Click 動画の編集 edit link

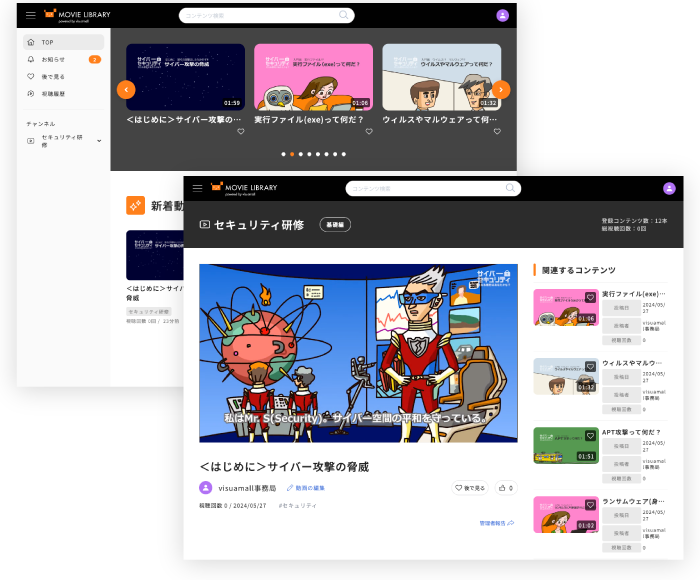(x=306, y=488)
